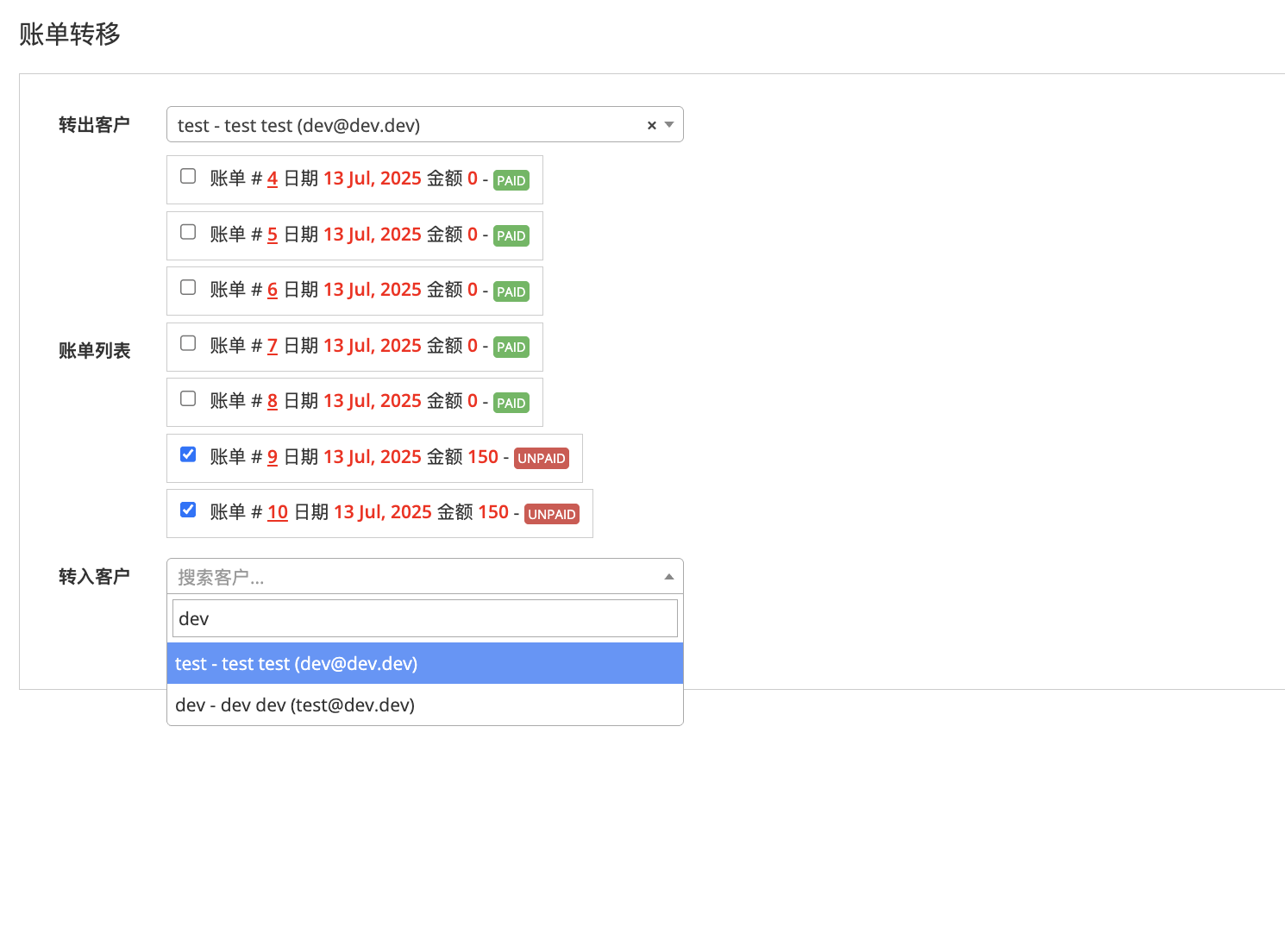Viewport: 1285px width, 952px height.
Task: Open invoice number 6 link
Action: coord(273,290)
